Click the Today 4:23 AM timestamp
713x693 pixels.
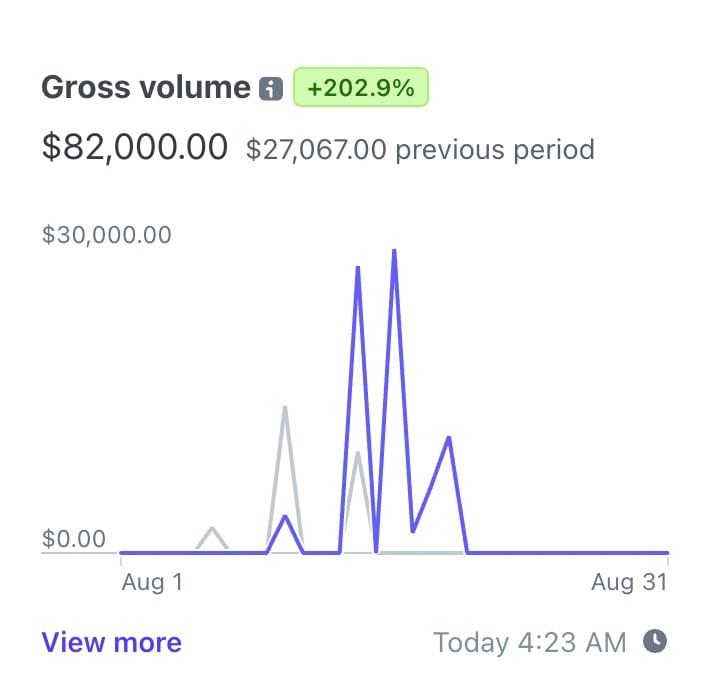coord(530,641)
